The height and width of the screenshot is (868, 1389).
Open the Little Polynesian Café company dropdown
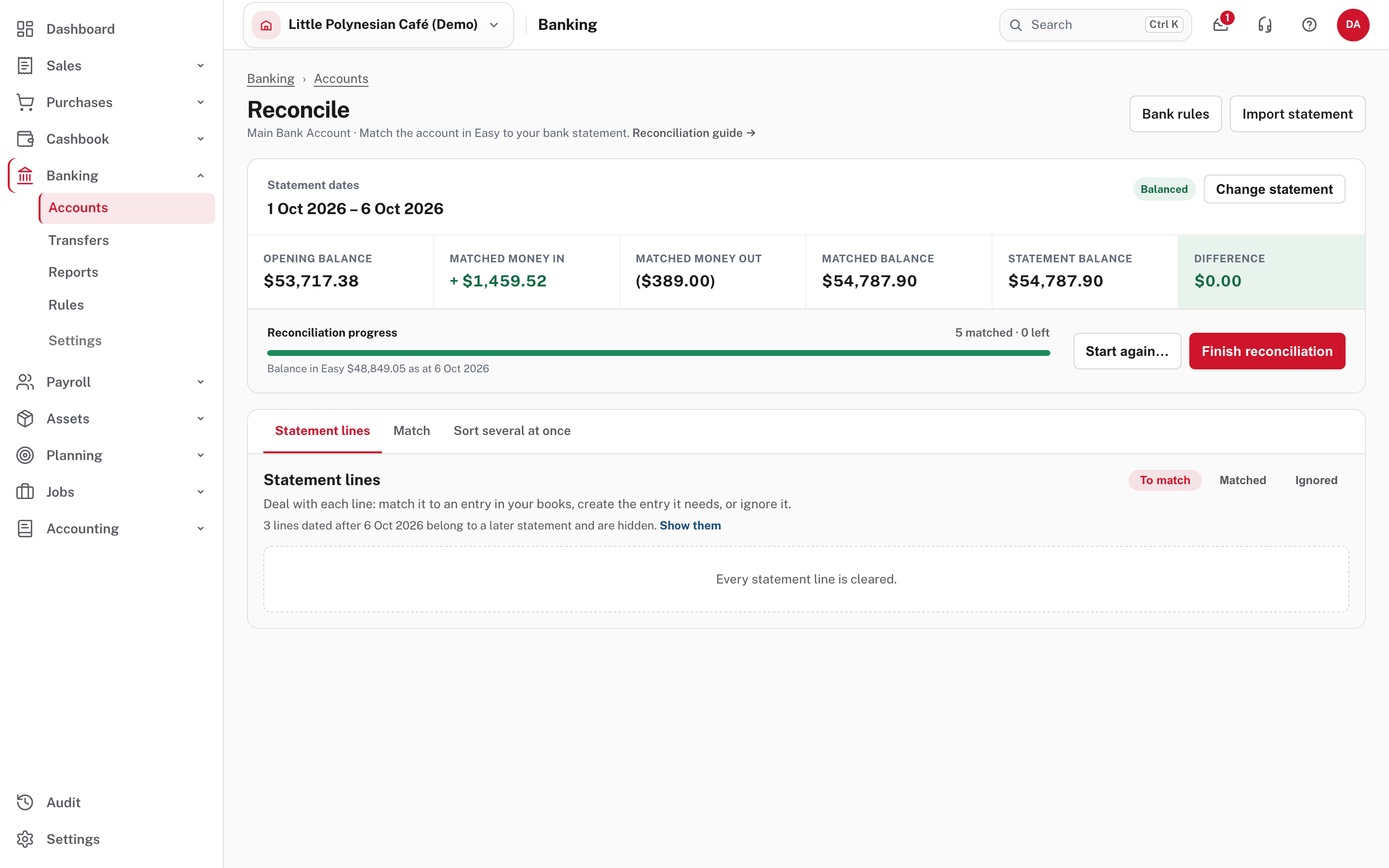tap(378, 25)
